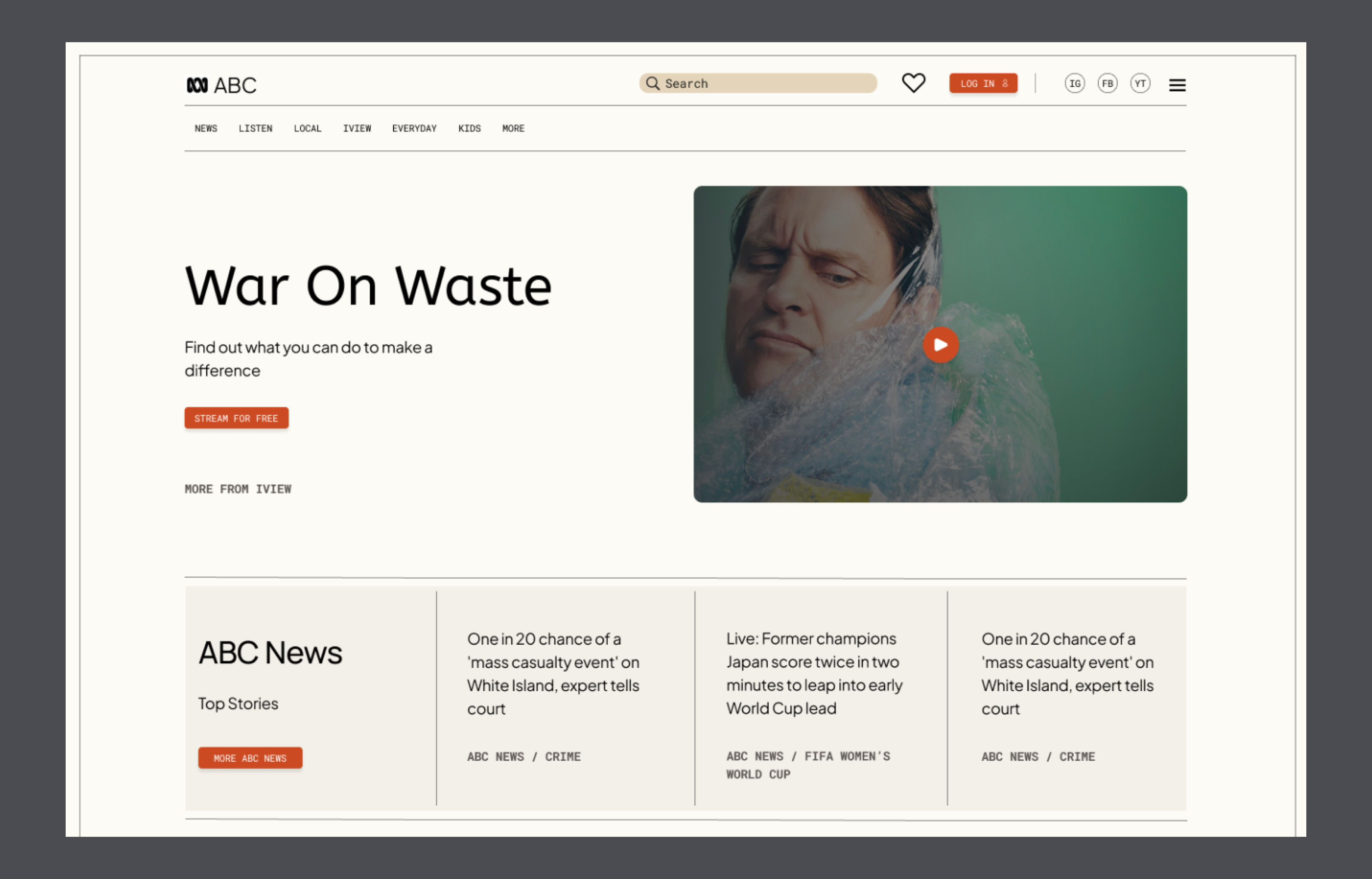Open the IVIEW nav item
The width and height of the screenshot is (1372, 879).
(x=357, y=129)
